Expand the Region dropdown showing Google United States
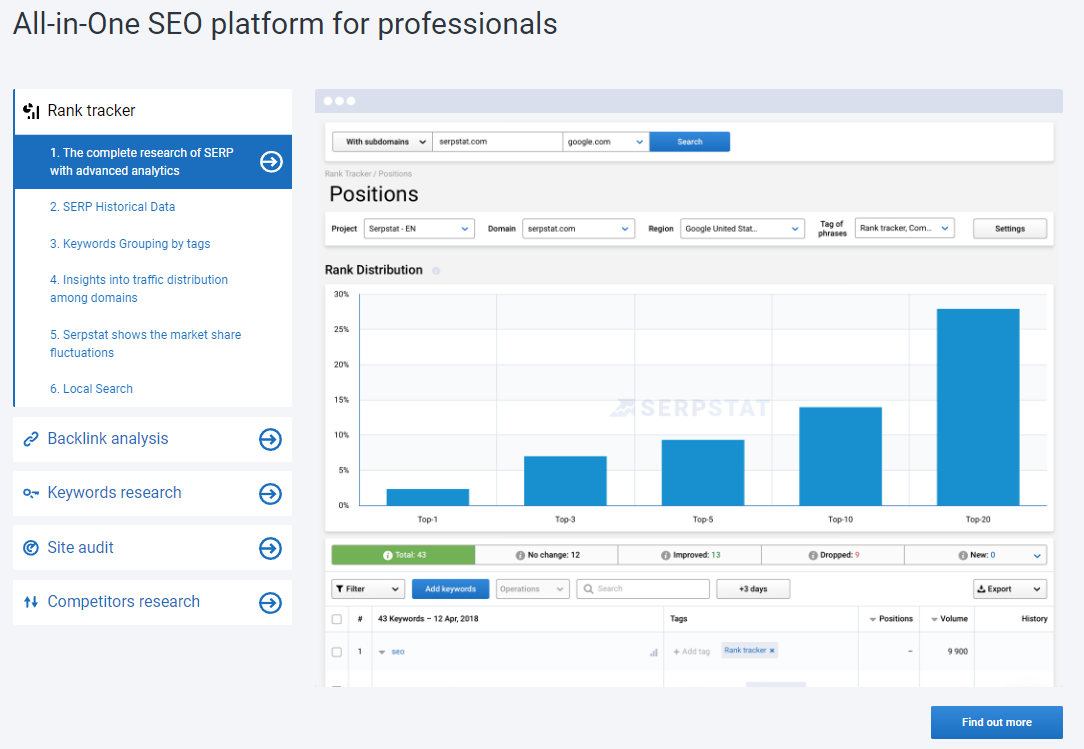1084x749 pixels. (740, 228)
